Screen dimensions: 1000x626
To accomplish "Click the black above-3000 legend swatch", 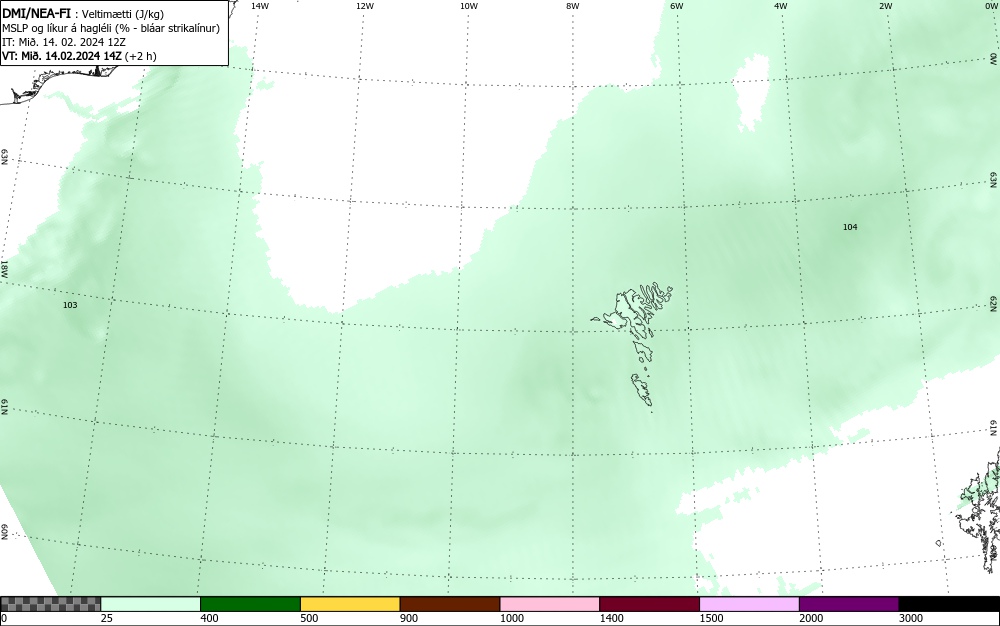I will coord(949,604).
